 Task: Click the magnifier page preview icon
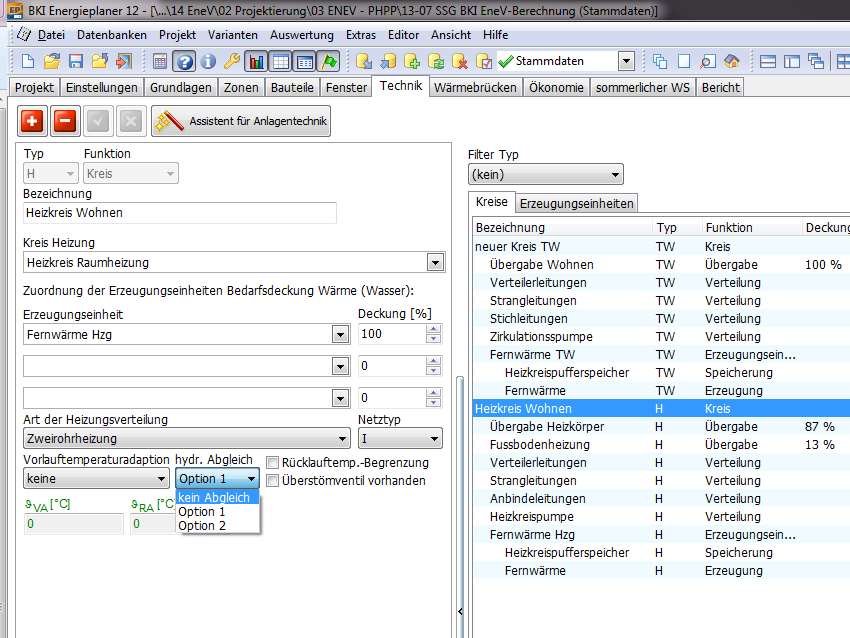pyautogui.click(x=707, y=61)
